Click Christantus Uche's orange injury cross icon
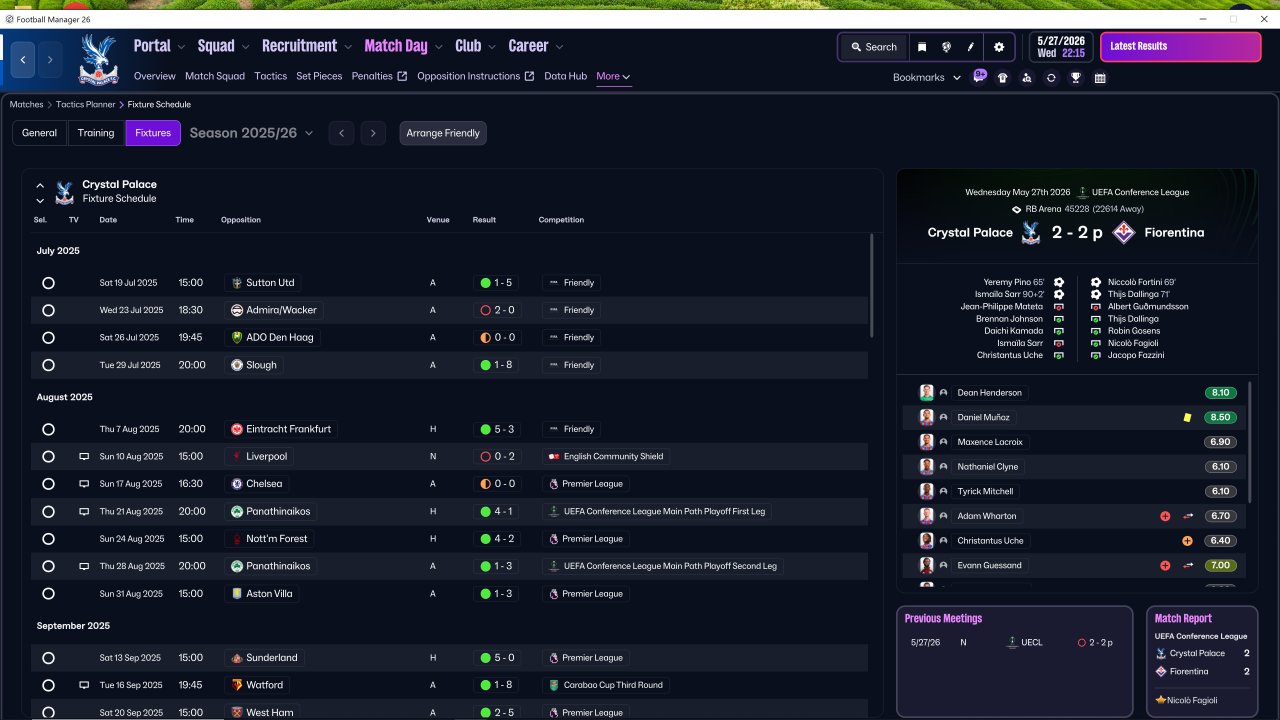This screenshot has height=720, width=1280. pyautogui.click(x=1188, y=541)
